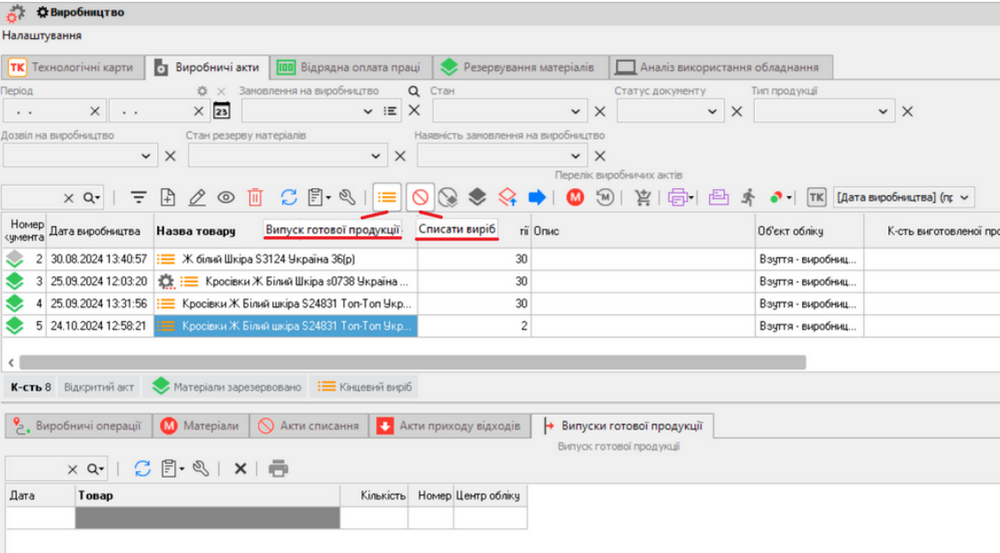Click the Випуск готової продукції toolbar icon
This screenshot has width=1000, height=553.
coord(387,197)
